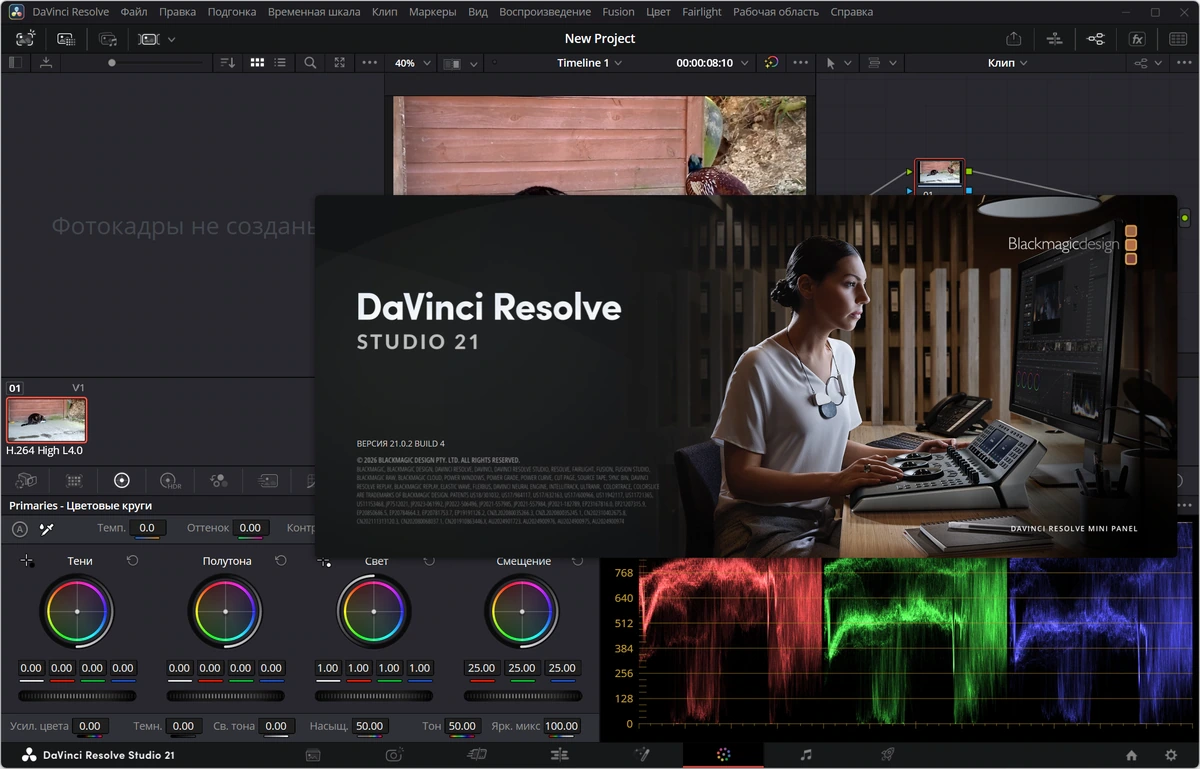
Task: Open the Effects (fx) panel
Action: click(x=1137, y=39)
